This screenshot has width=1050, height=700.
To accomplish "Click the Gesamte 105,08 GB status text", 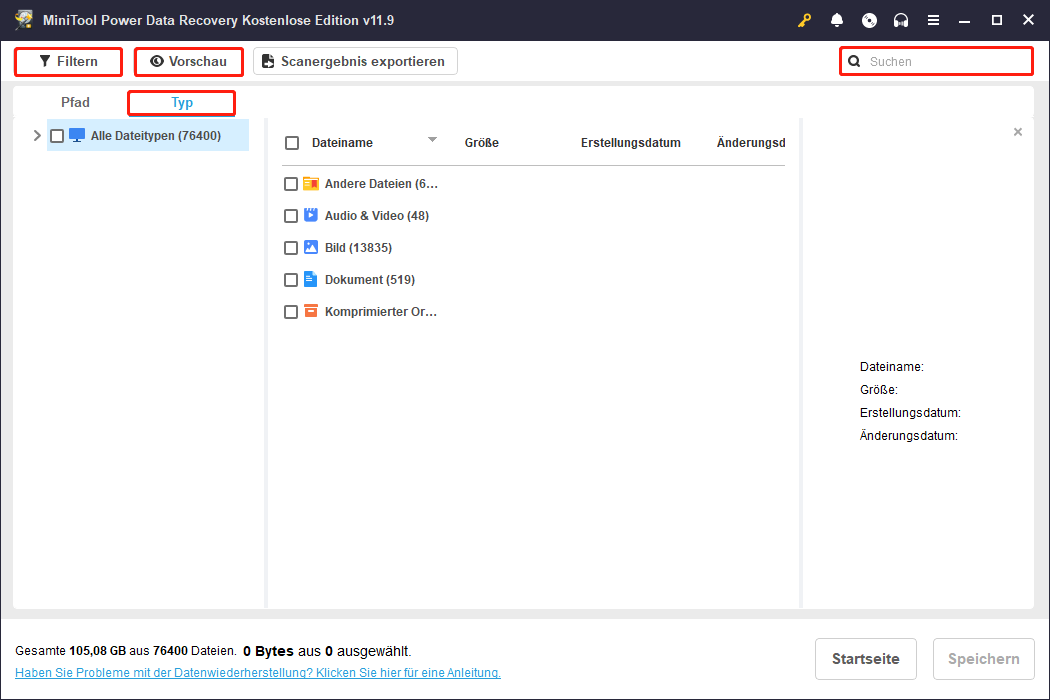I will pyautogui.click(x=125, y=651).
